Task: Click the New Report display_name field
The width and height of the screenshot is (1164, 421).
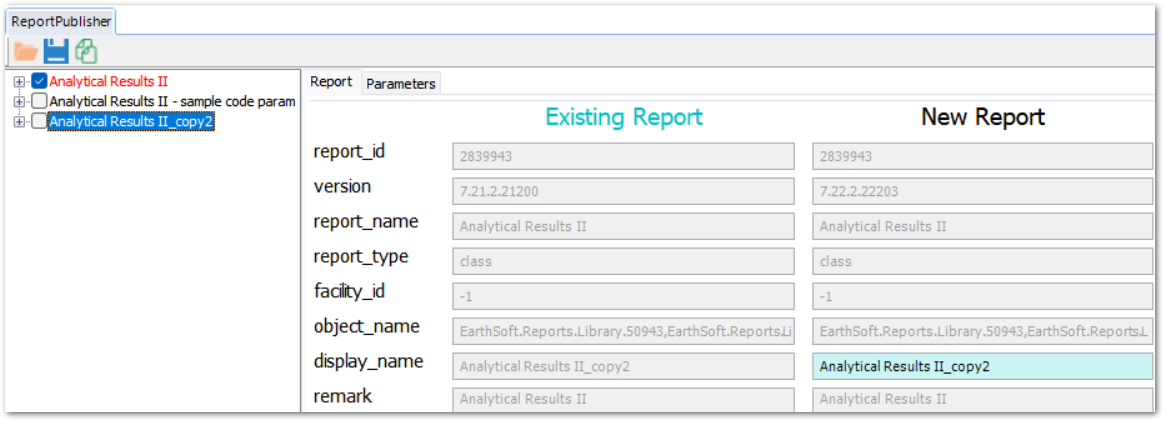Action: 982,366
